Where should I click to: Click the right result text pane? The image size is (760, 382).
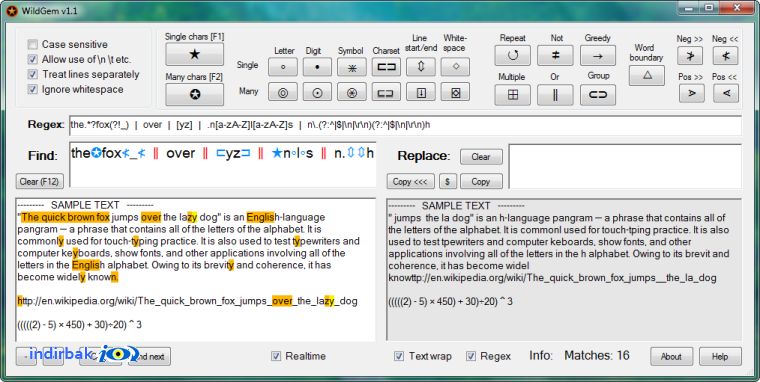[x=564, y=269]
